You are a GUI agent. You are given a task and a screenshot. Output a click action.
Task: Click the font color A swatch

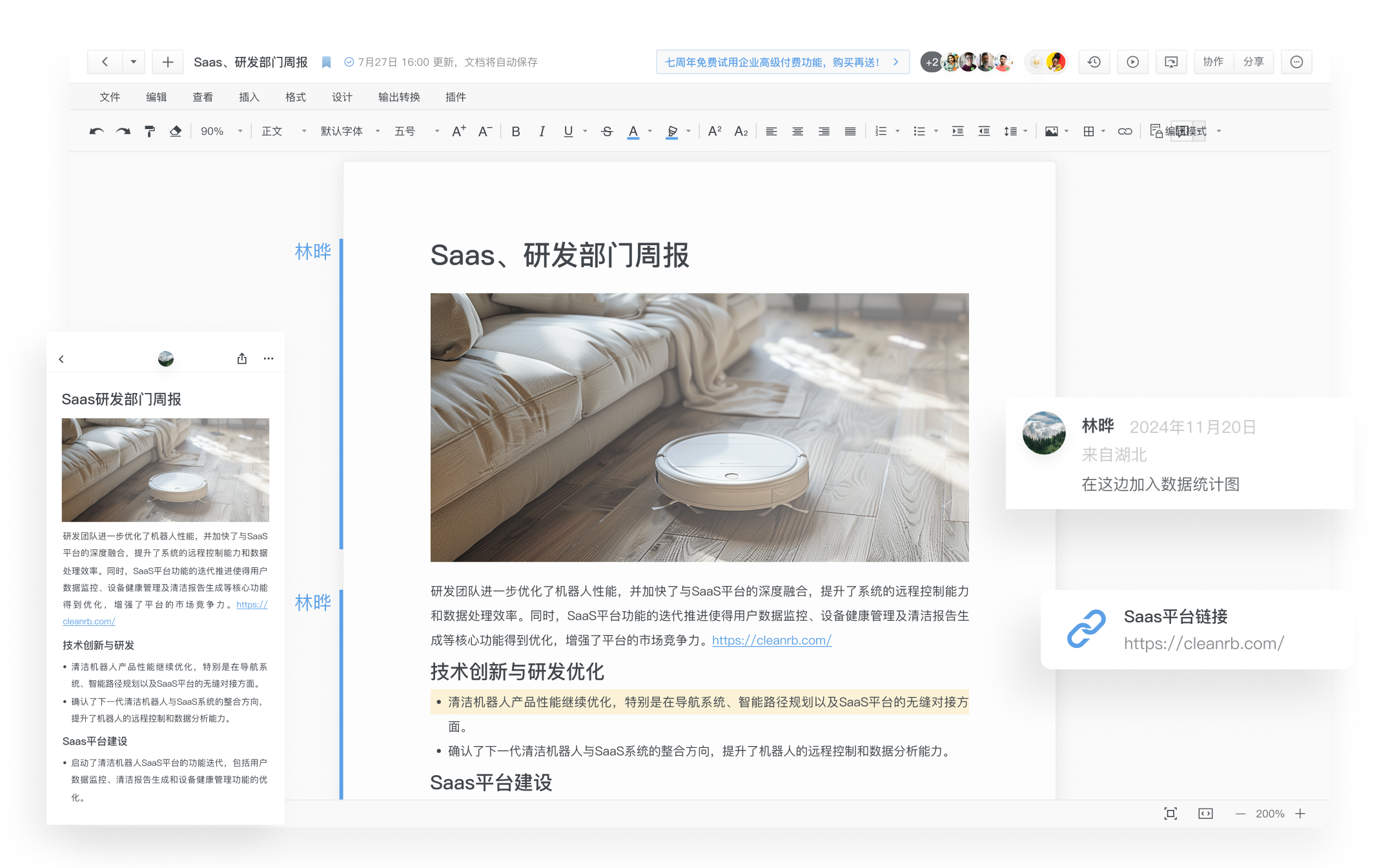[x=633, y=132]
